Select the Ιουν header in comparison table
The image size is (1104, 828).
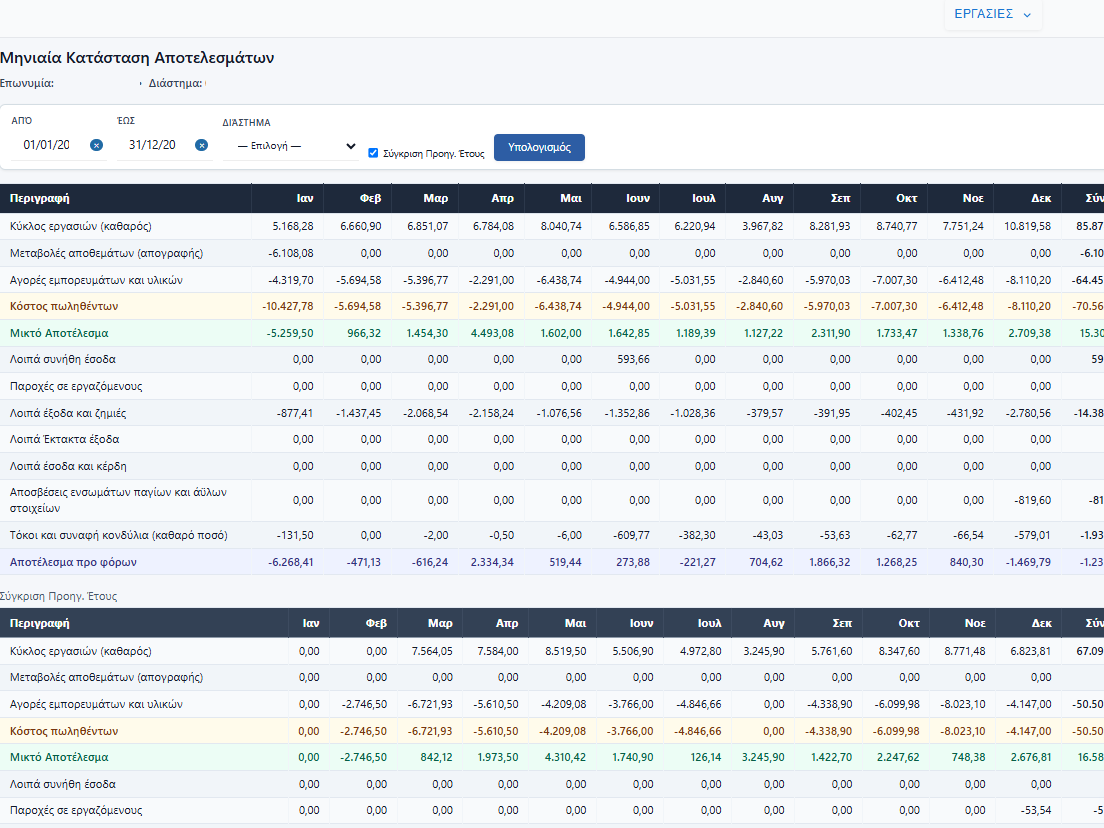[641, 623]
